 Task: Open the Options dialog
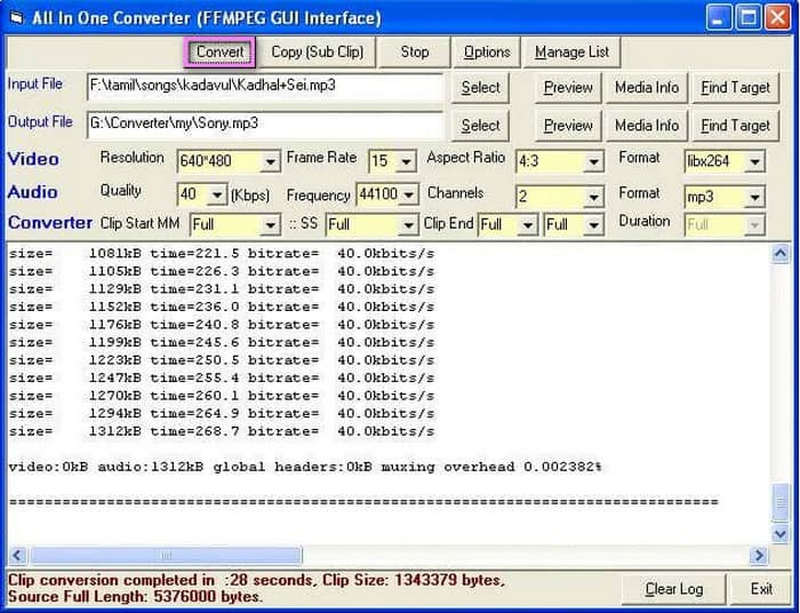[x=487, y=51]
